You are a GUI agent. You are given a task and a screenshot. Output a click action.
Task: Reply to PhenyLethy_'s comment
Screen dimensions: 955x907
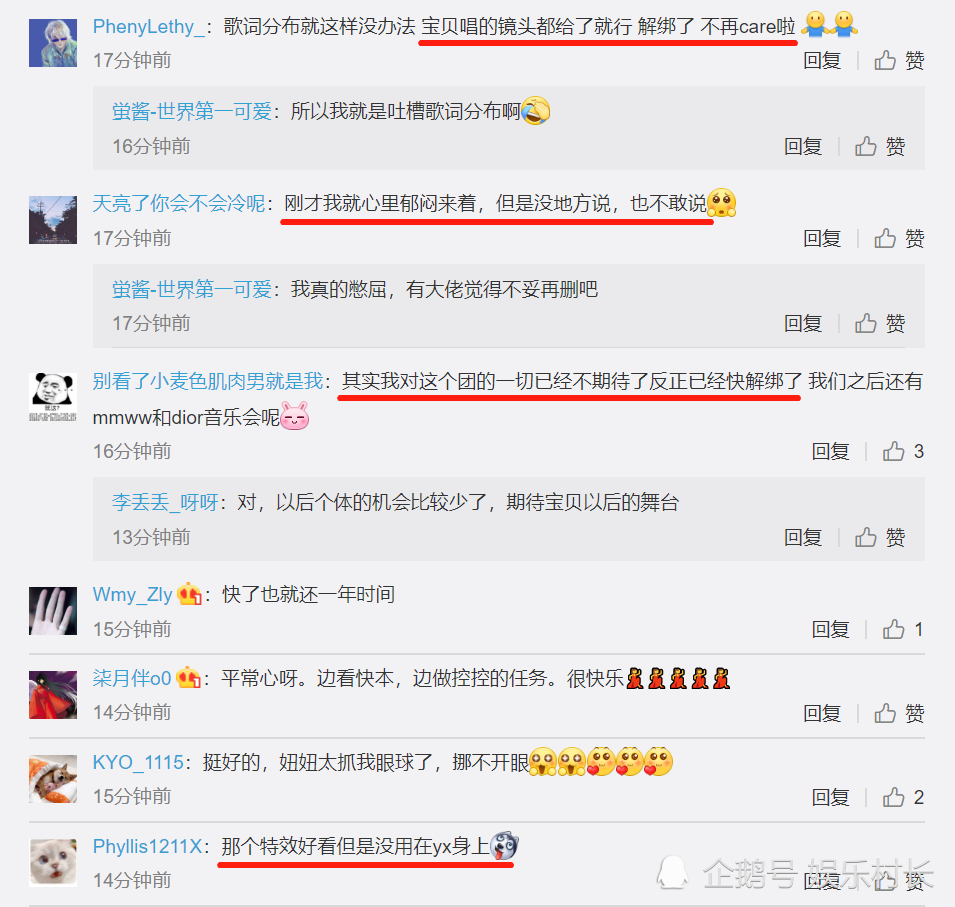[822, 60]
